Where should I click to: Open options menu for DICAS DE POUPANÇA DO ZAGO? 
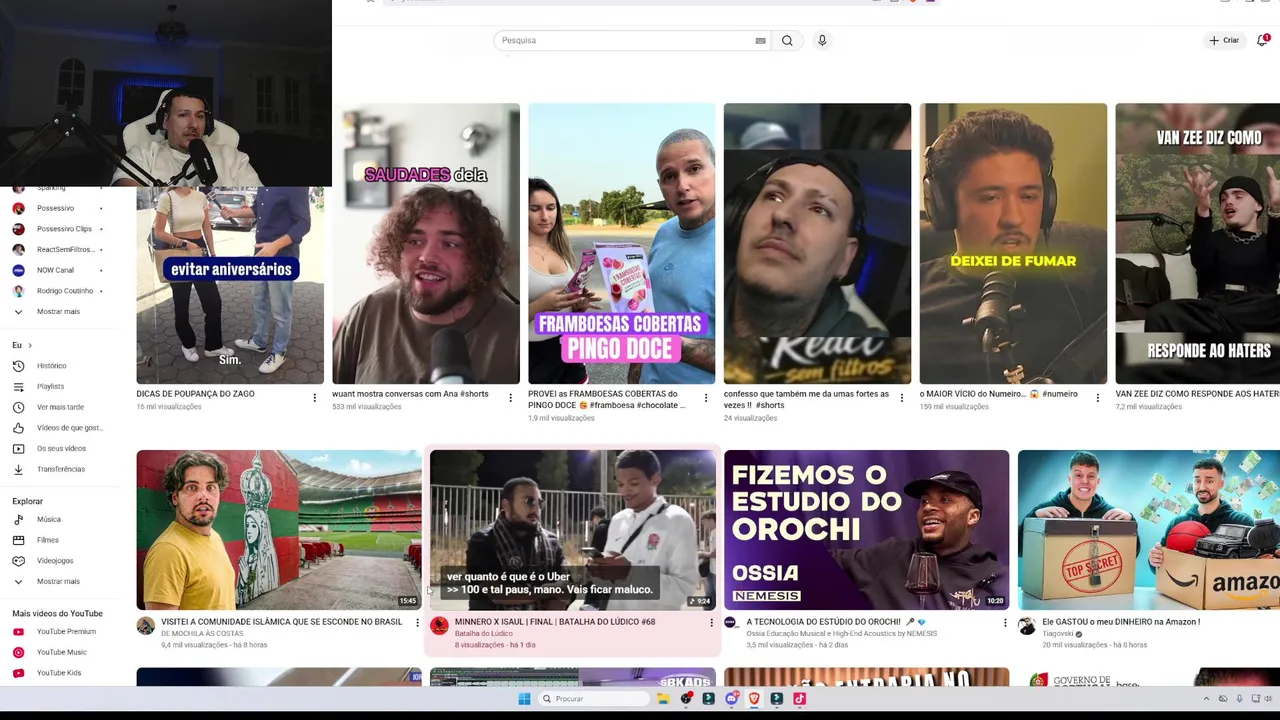[x=314, y=398]
